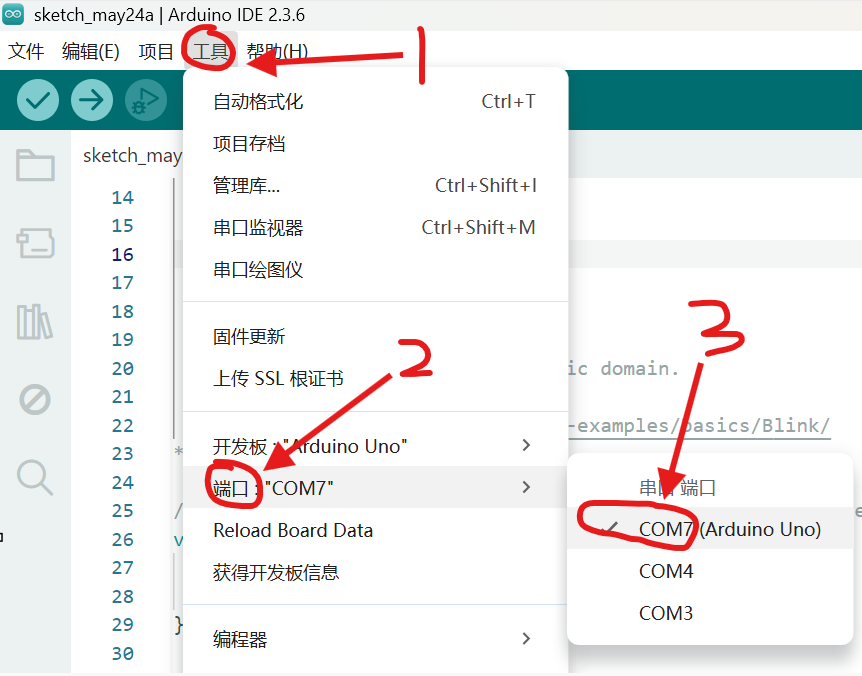Choose 项目存档 menu entry
This screenshot has height=676, width=862.
point(375,143)
